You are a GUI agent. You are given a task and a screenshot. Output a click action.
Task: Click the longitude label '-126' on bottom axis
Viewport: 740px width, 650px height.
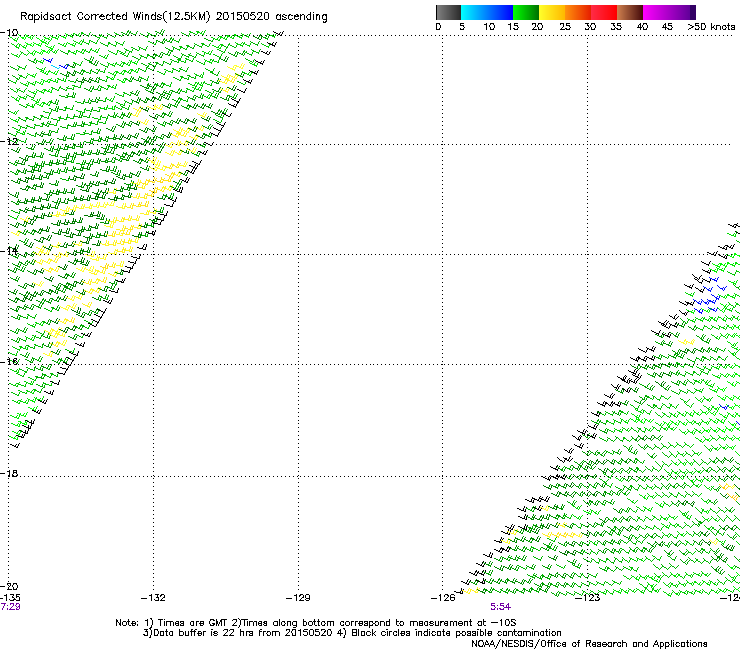(x=443, y=598)
